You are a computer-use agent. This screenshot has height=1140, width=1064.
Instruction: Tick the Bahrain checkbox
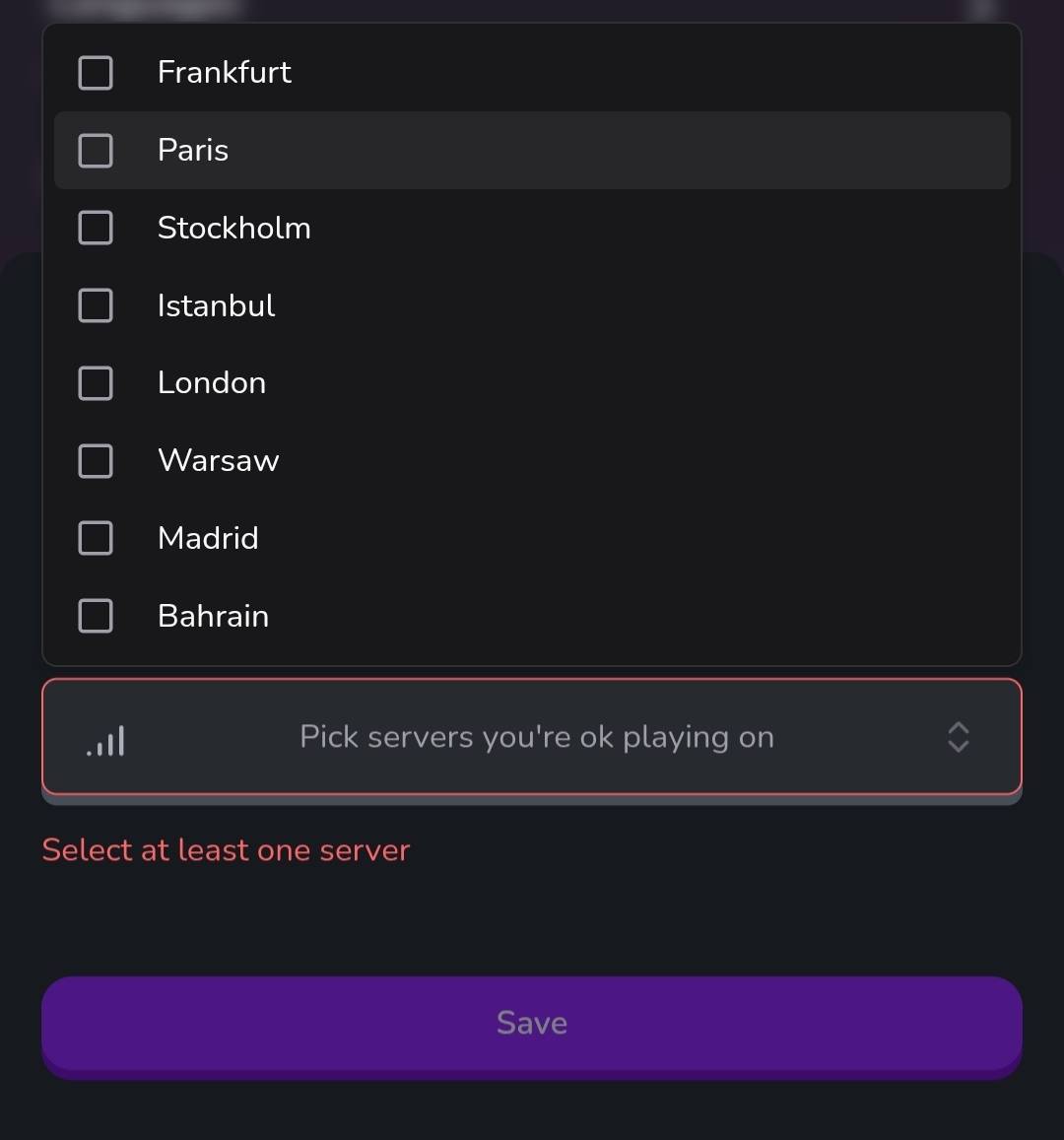coord(96,616)
